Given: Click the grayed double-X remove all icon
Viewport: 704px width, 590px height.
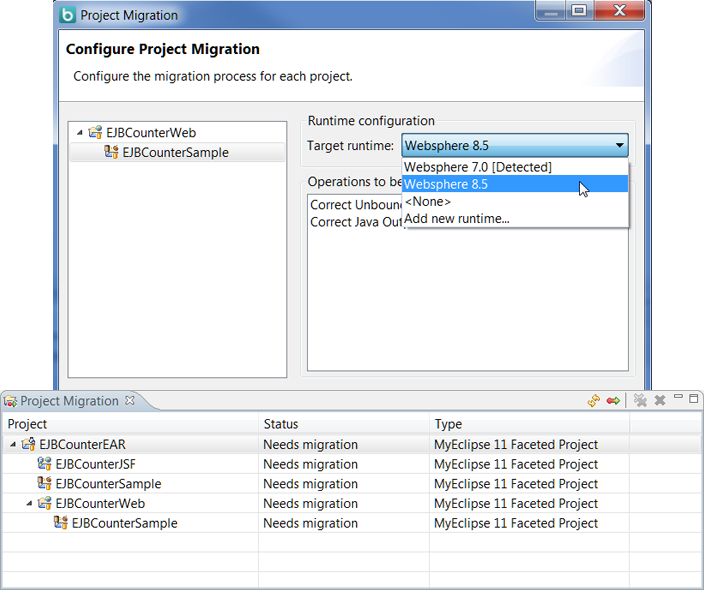Looking at the screenshot, I should coord(641,401).
